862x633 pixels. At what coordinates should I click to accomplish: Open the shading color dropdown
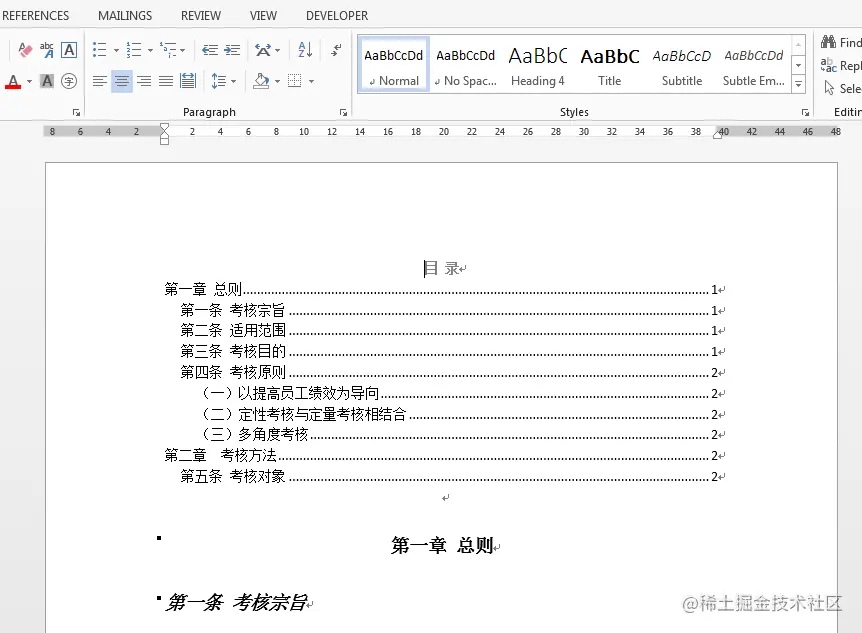point(277,81)
